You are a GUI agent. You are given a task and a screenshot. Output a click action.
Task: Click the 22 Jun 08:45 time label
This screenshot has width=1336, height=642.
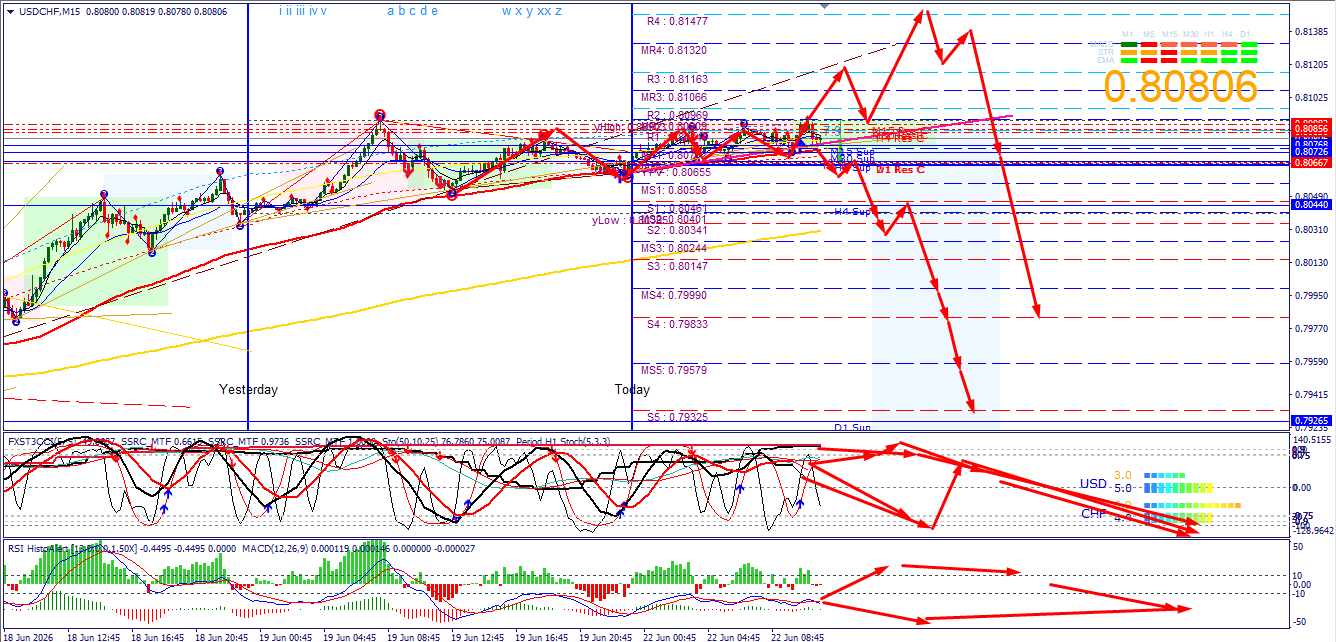click(797, 636)
